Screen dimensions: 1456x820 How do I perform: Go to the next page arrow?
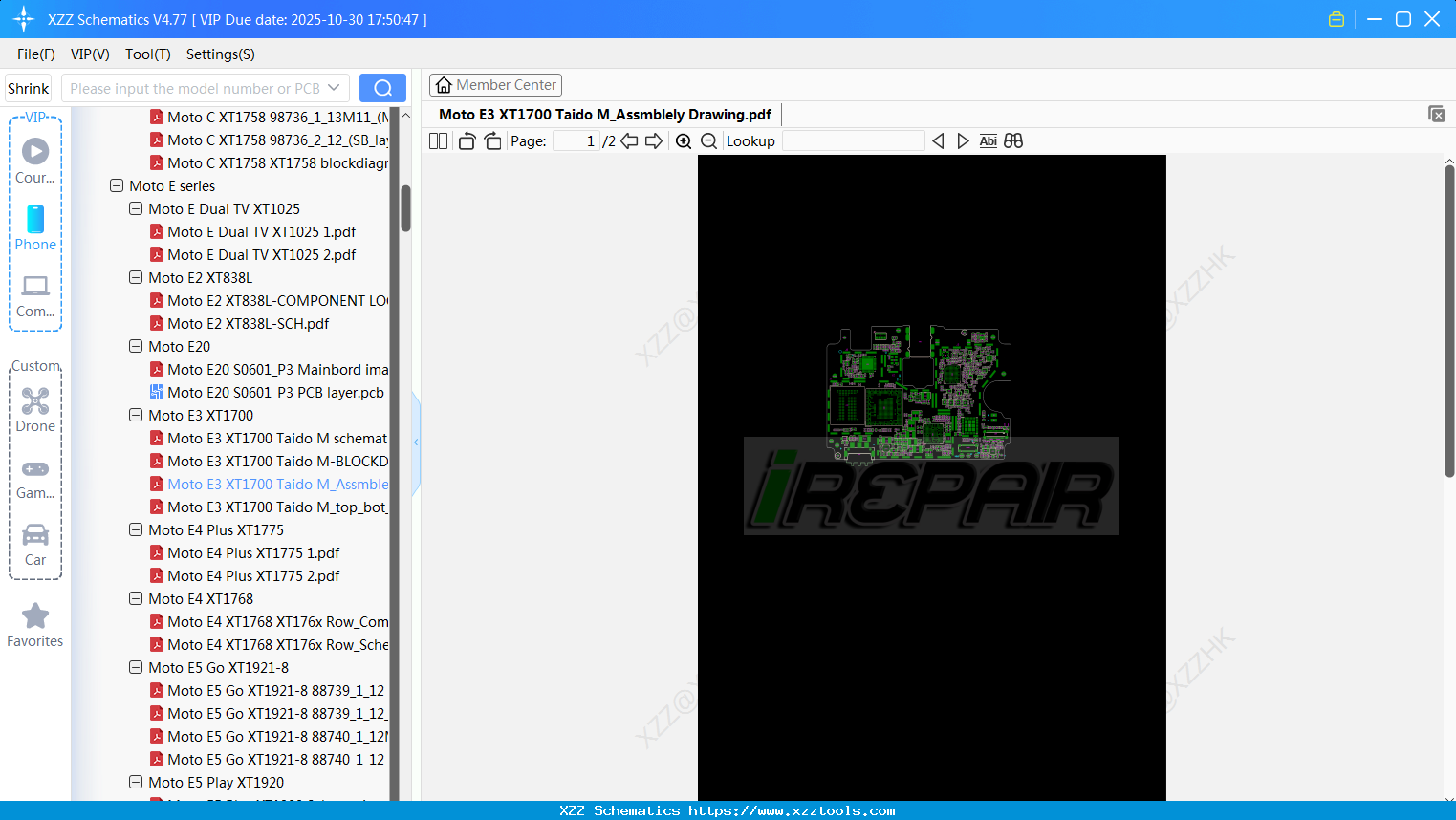click(654, 140)
